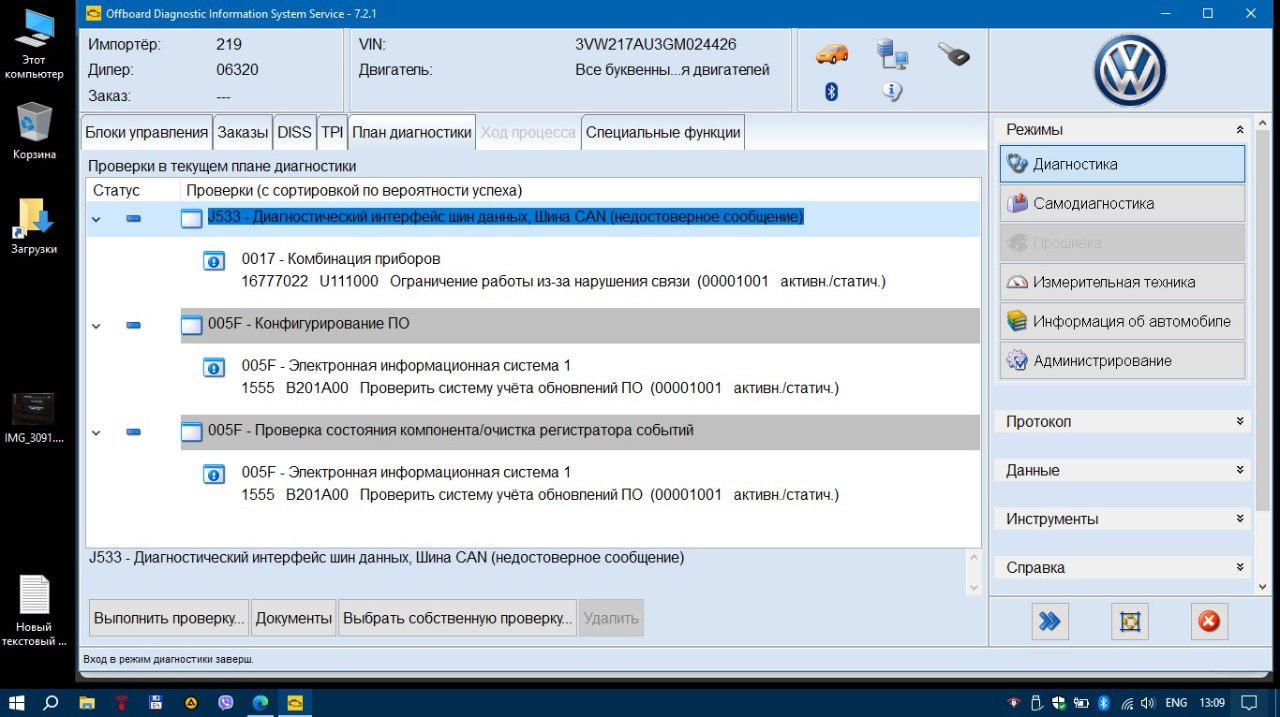Viewport: 1280px width, 717px height.
Task: Click taskbar search magnifier icon
Action: [52, 703]
